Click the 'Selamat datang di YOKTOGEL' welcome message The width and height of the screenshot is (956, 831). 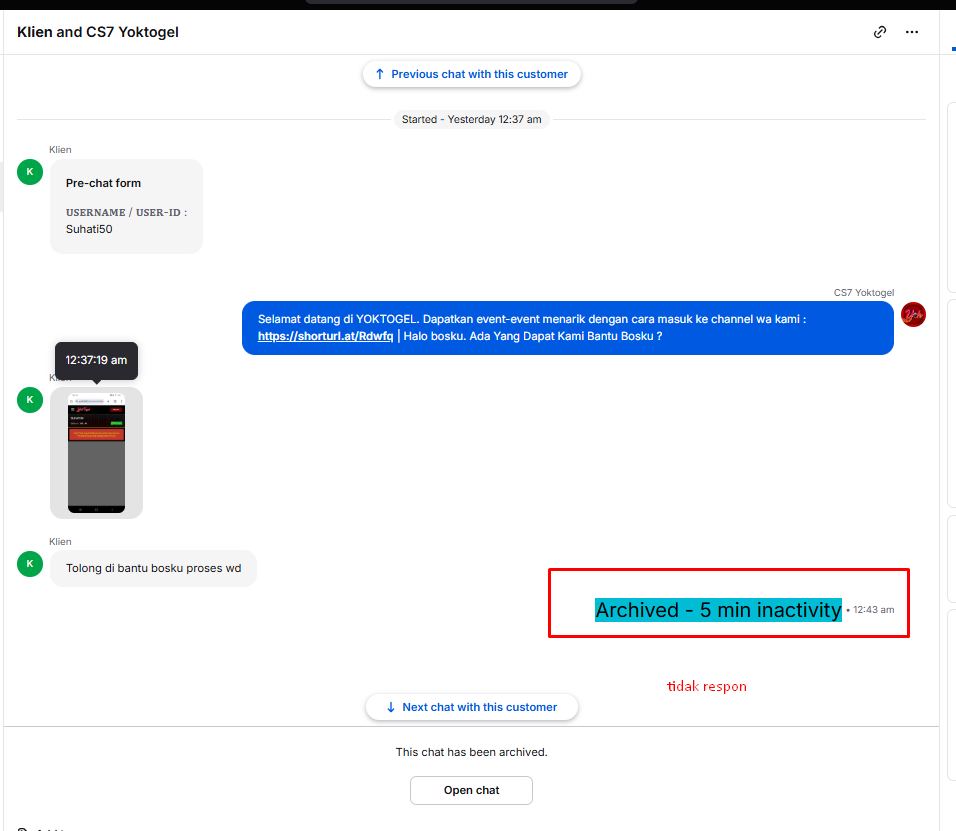(568, 328)
